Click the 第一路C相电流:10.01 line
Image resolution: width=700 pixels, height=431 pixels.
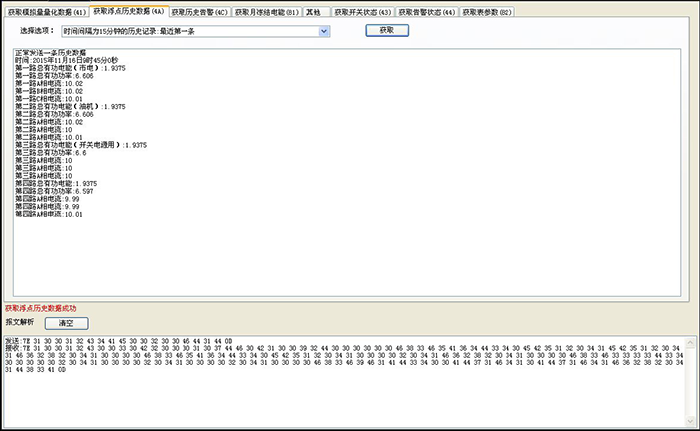point(49,99)
